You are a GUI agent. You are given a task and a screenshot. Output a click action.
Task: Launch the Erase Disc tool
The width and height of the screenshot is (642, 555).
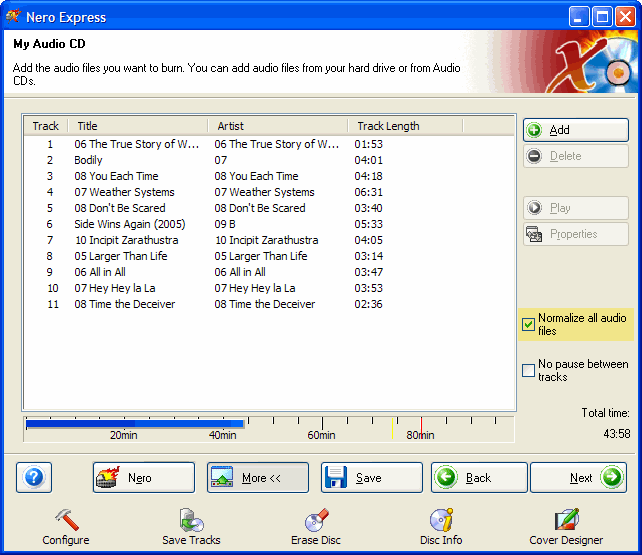coord(316,527)
